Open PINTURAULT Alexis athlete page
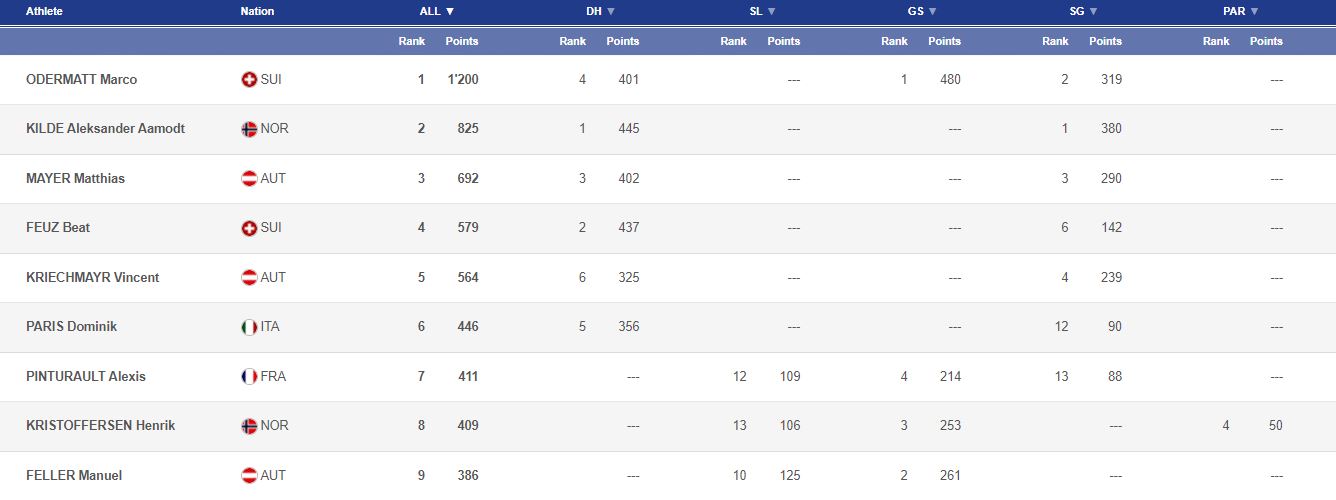The image size is (1336, 500). (86, 377)
